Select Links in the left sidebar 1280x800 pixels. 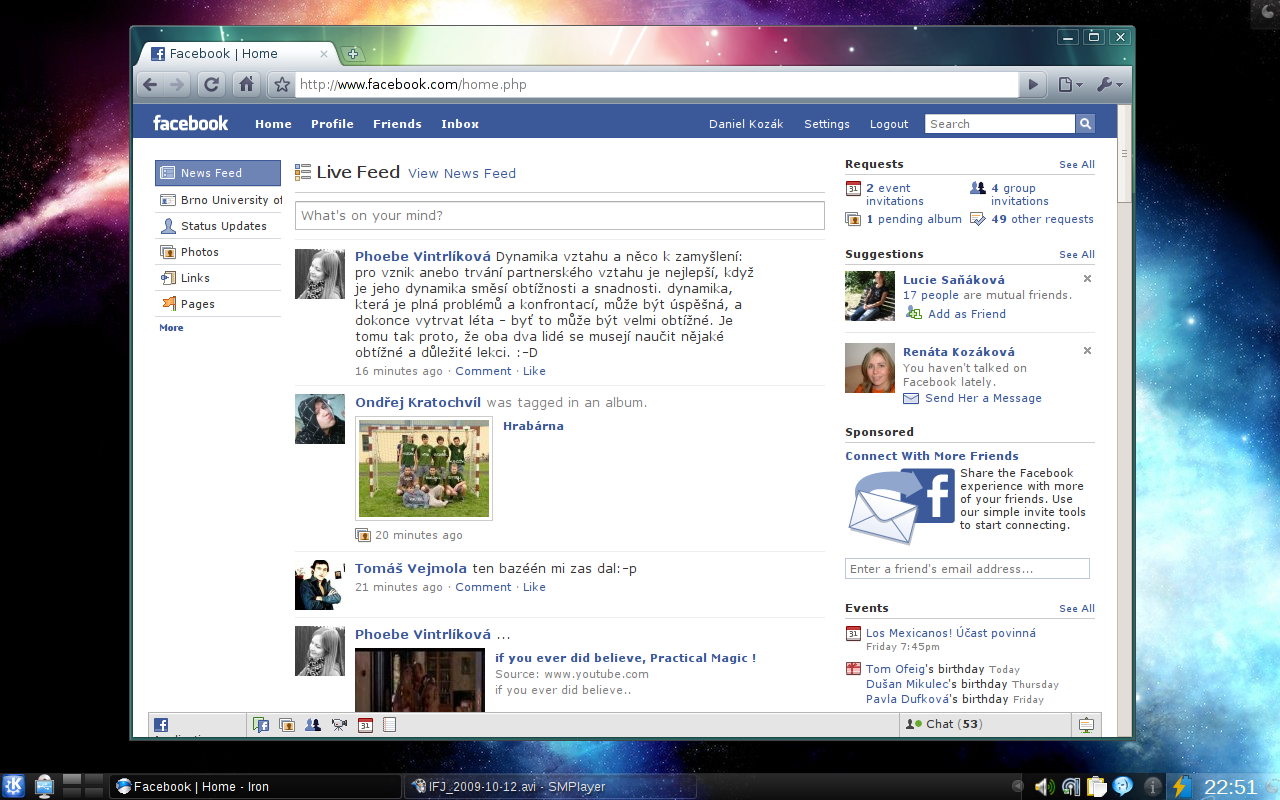pyautogui.click(x=218, y=278)
